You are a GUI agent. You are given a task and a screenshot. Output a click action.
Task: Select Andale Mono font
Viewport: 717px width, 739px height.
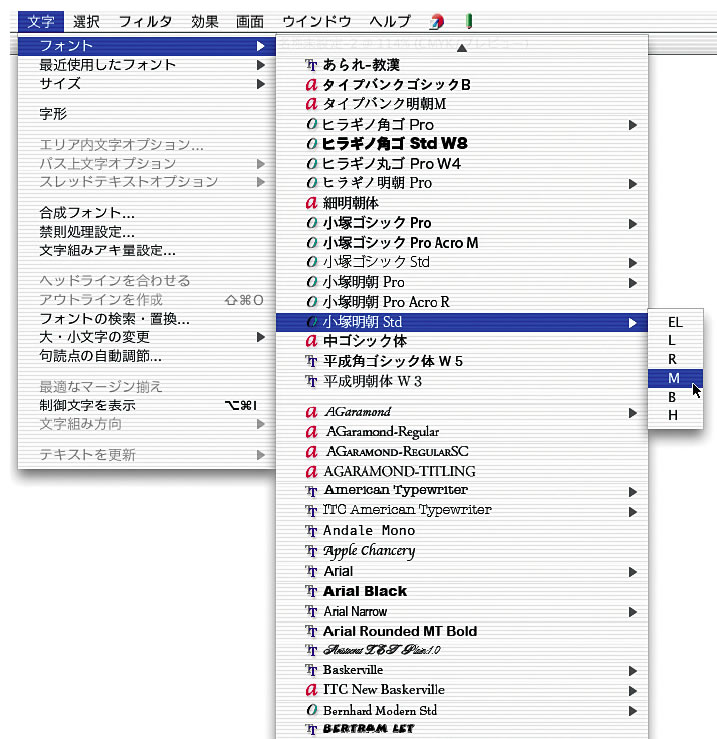tap(462, 531)
